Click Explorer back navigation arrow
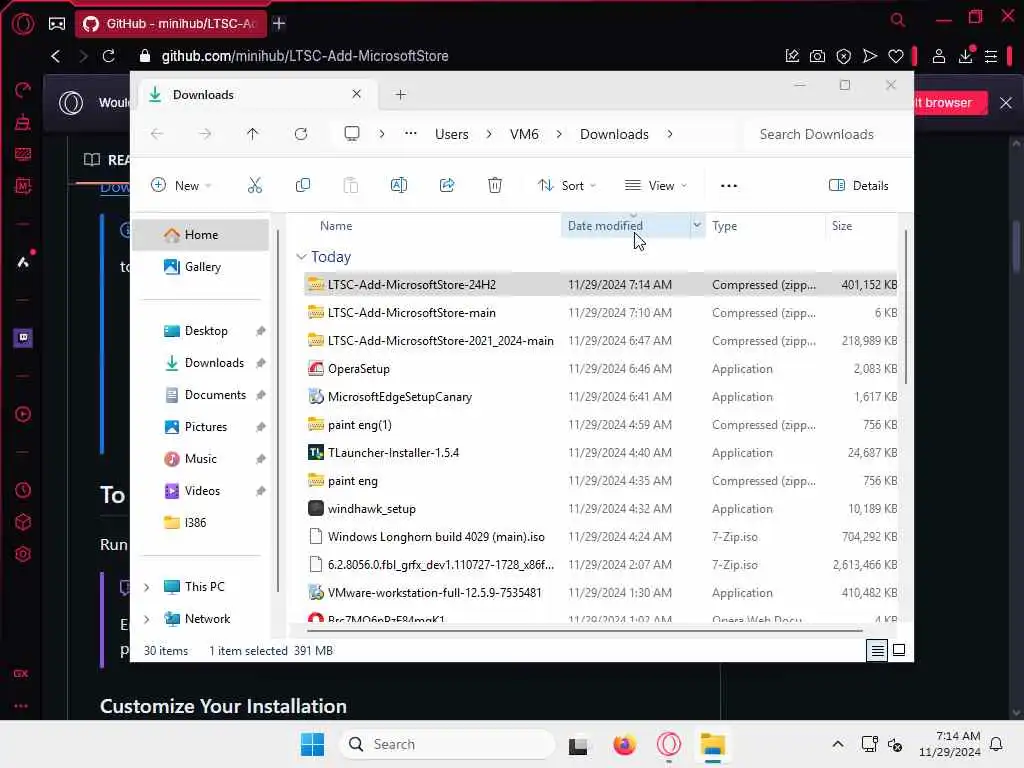Viewport: 1024px width, 768px height. pyautogui.click(x=157, y=134)
